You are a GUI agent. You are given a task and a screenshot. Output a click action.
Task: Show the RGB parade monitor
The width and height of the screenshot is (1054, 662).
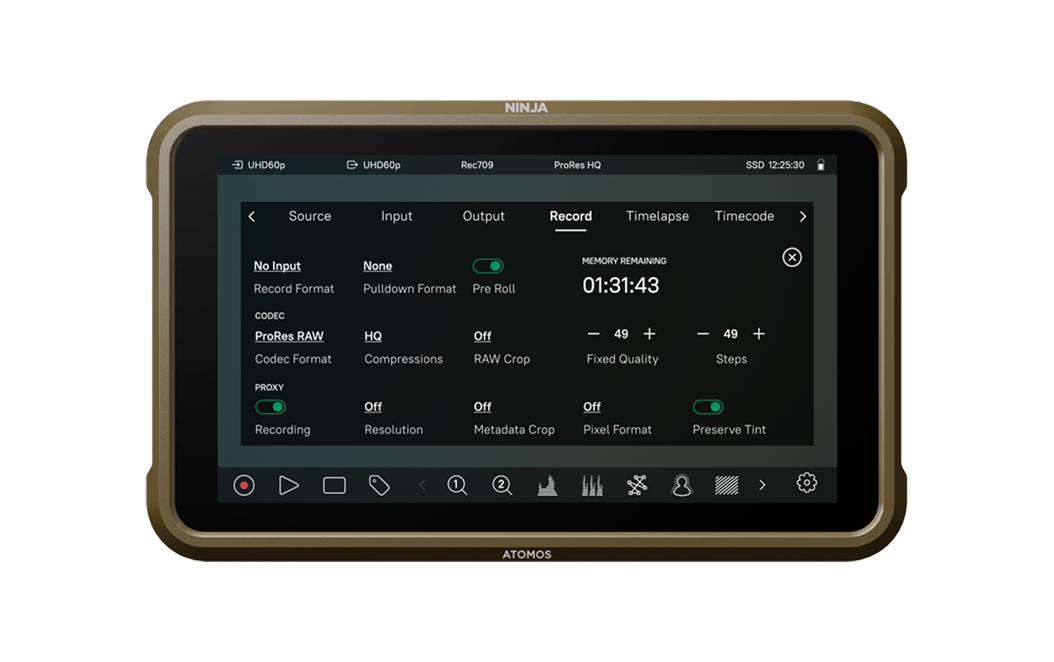[592, 486]
